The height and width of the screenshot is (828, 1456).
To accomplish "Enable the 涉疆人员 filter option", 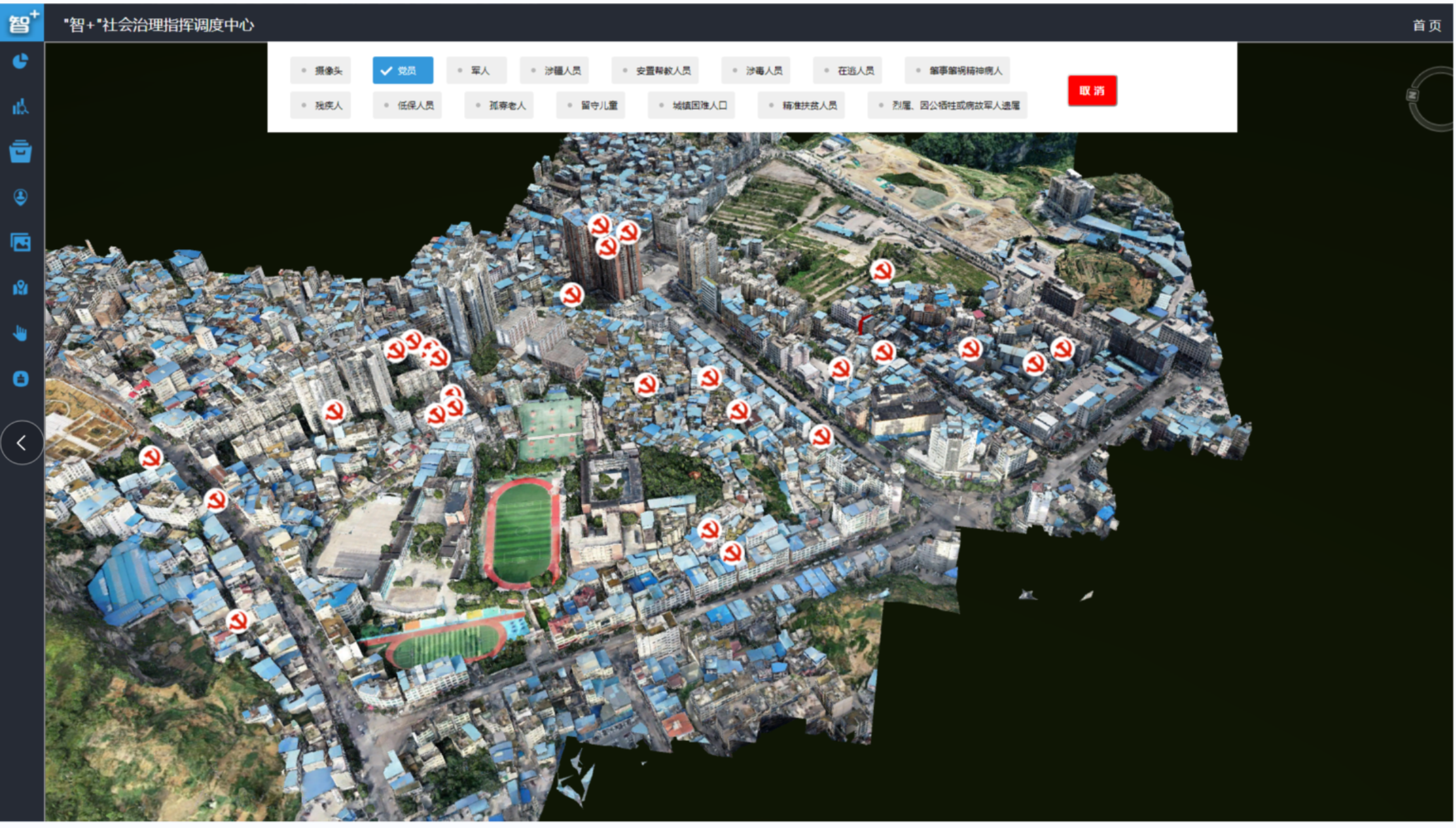I will pyautogui.click(x=554, y=71).
